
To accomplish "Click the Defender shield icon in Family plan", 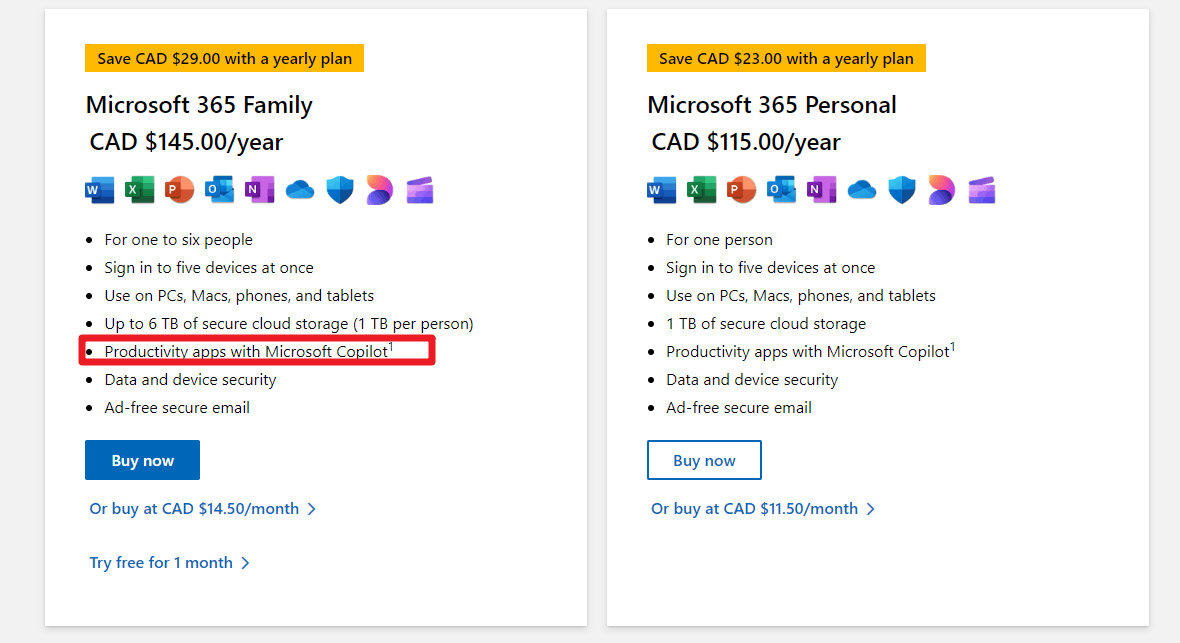I will click(x=341, y=190).
